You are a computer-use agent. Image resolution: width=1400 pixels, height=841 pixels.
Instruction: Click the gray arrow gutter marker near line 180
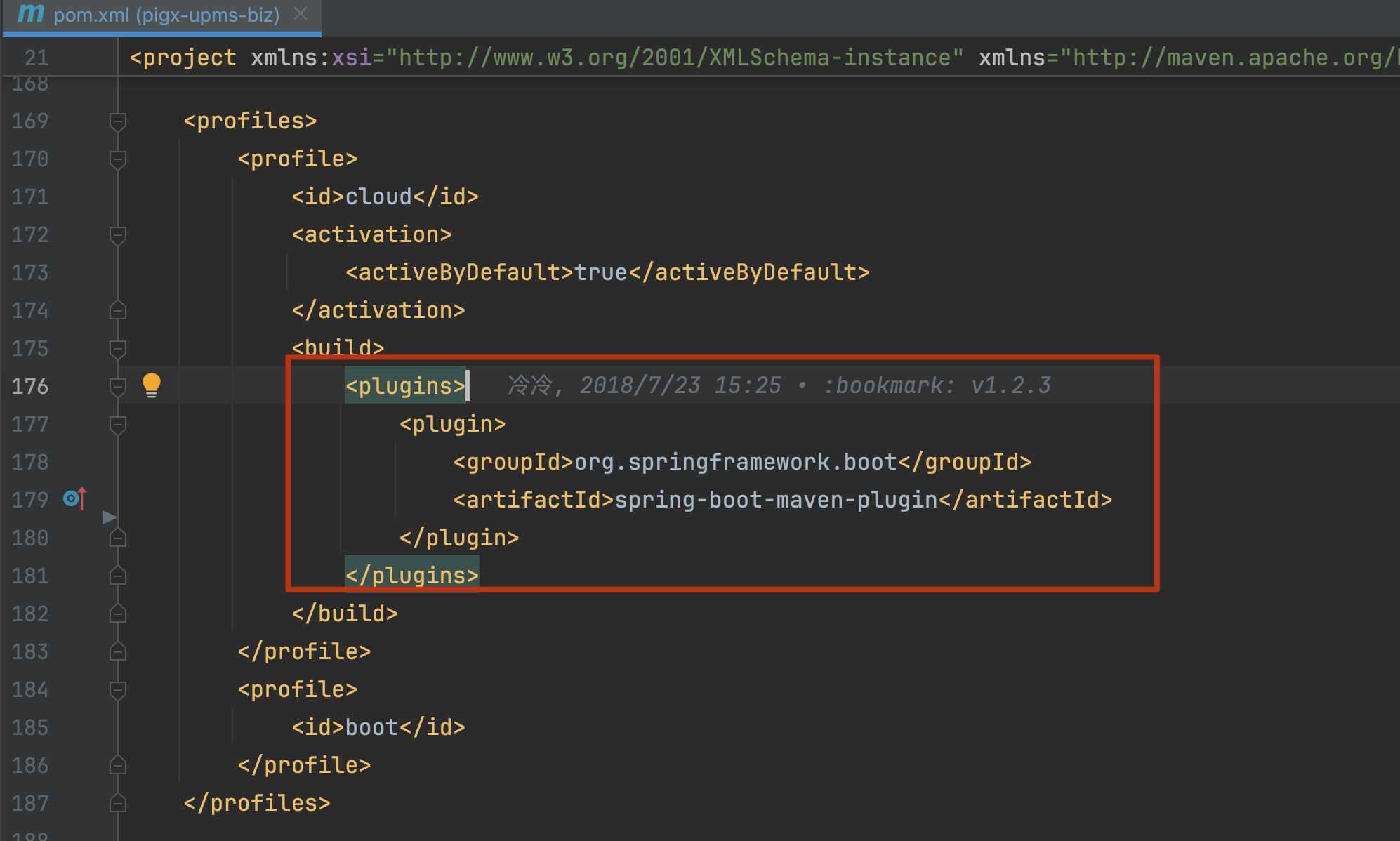[x=109, y=518]
